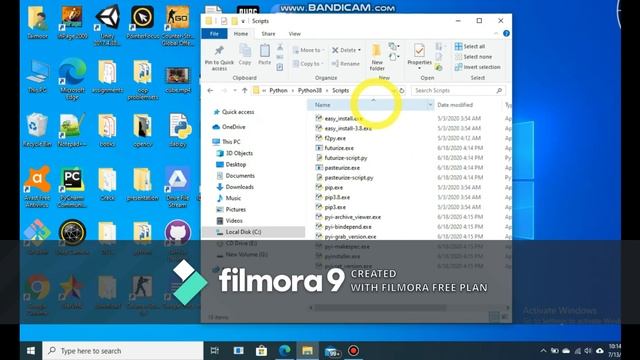Click Select all in ribbon
Image resolution: width=640 pixels, height=360 pixels.
tap(470, 46)
